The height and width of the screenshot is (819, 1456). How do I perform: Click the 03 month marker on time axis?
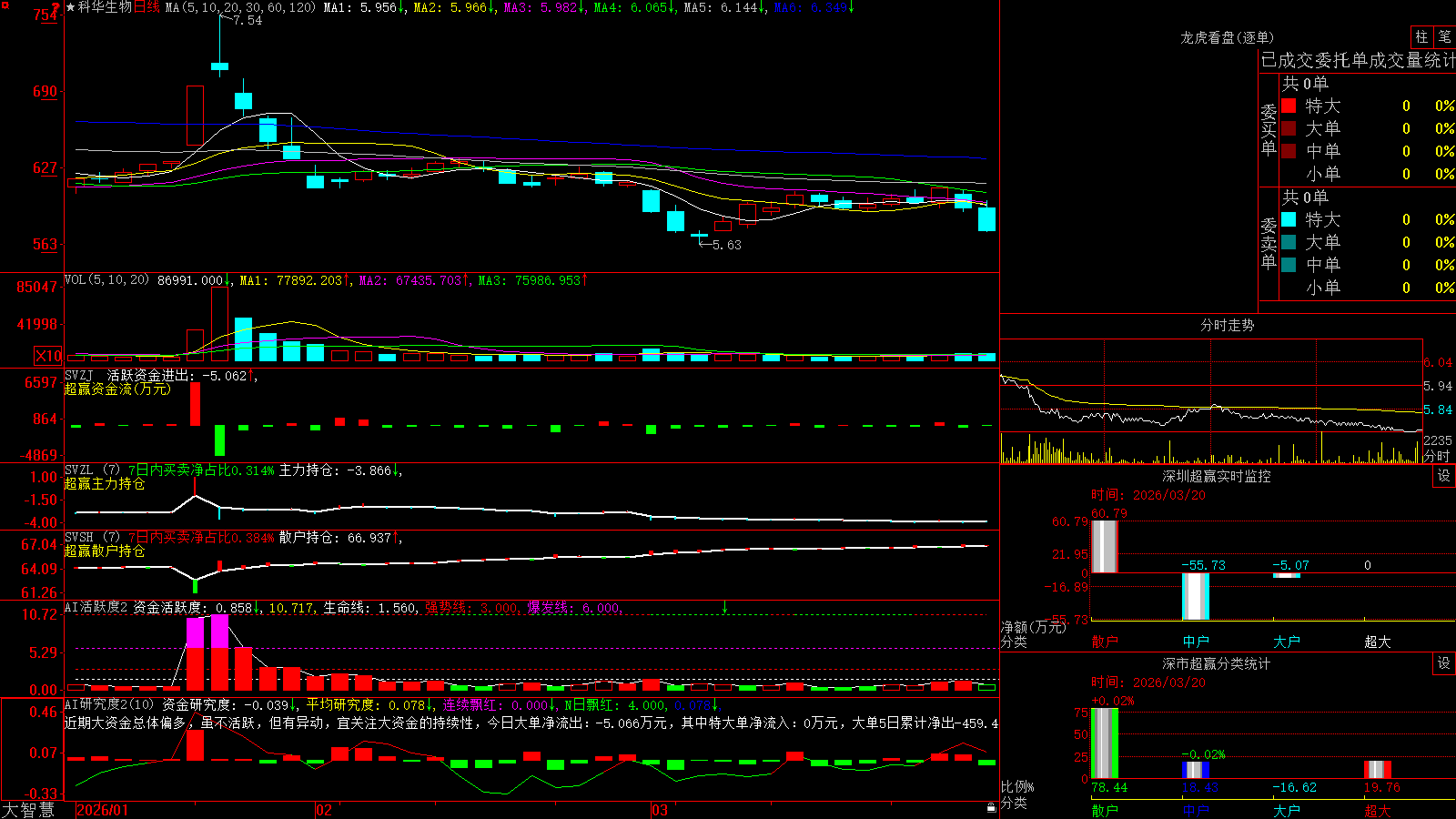(x=660, y=810)
